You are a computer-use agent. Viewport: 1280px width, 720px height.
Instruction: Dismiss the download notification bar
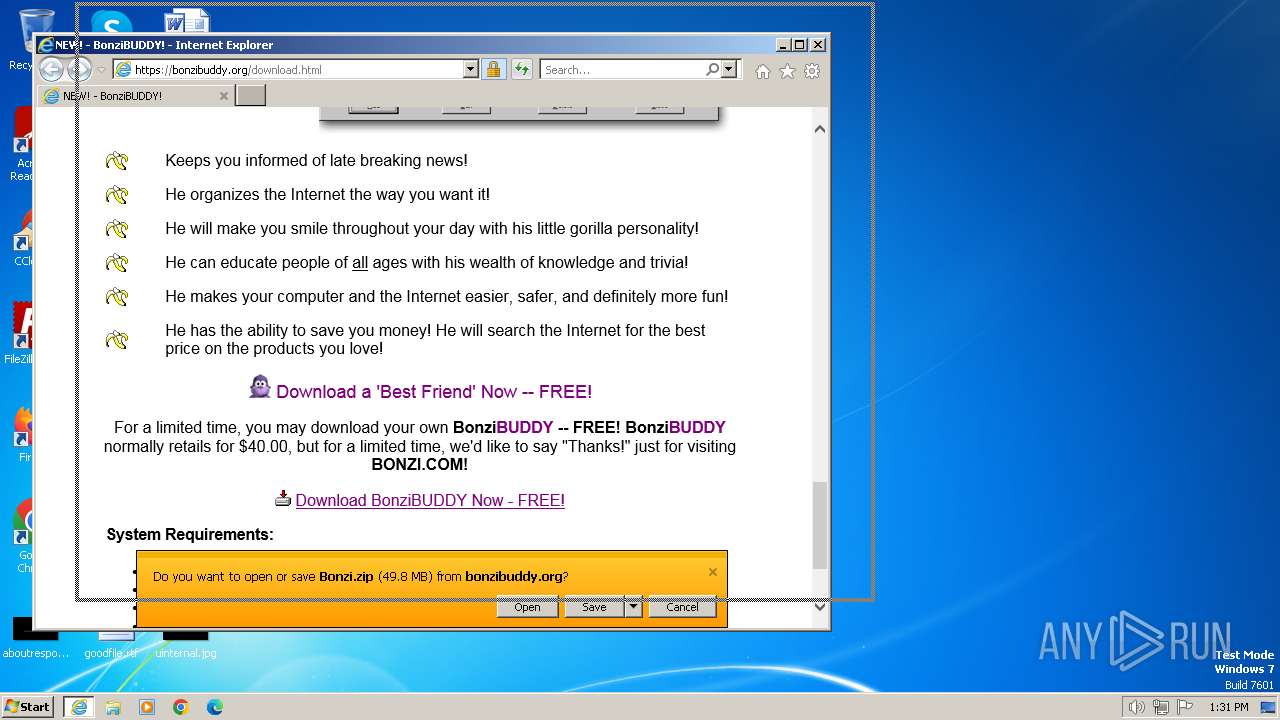[712, 572]
